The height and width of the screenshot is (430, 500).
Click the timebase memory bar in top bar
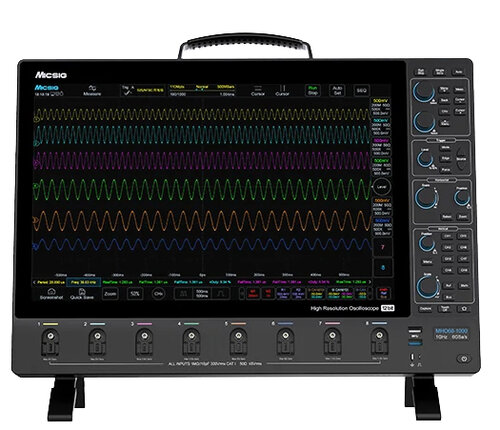coord(203,90)
